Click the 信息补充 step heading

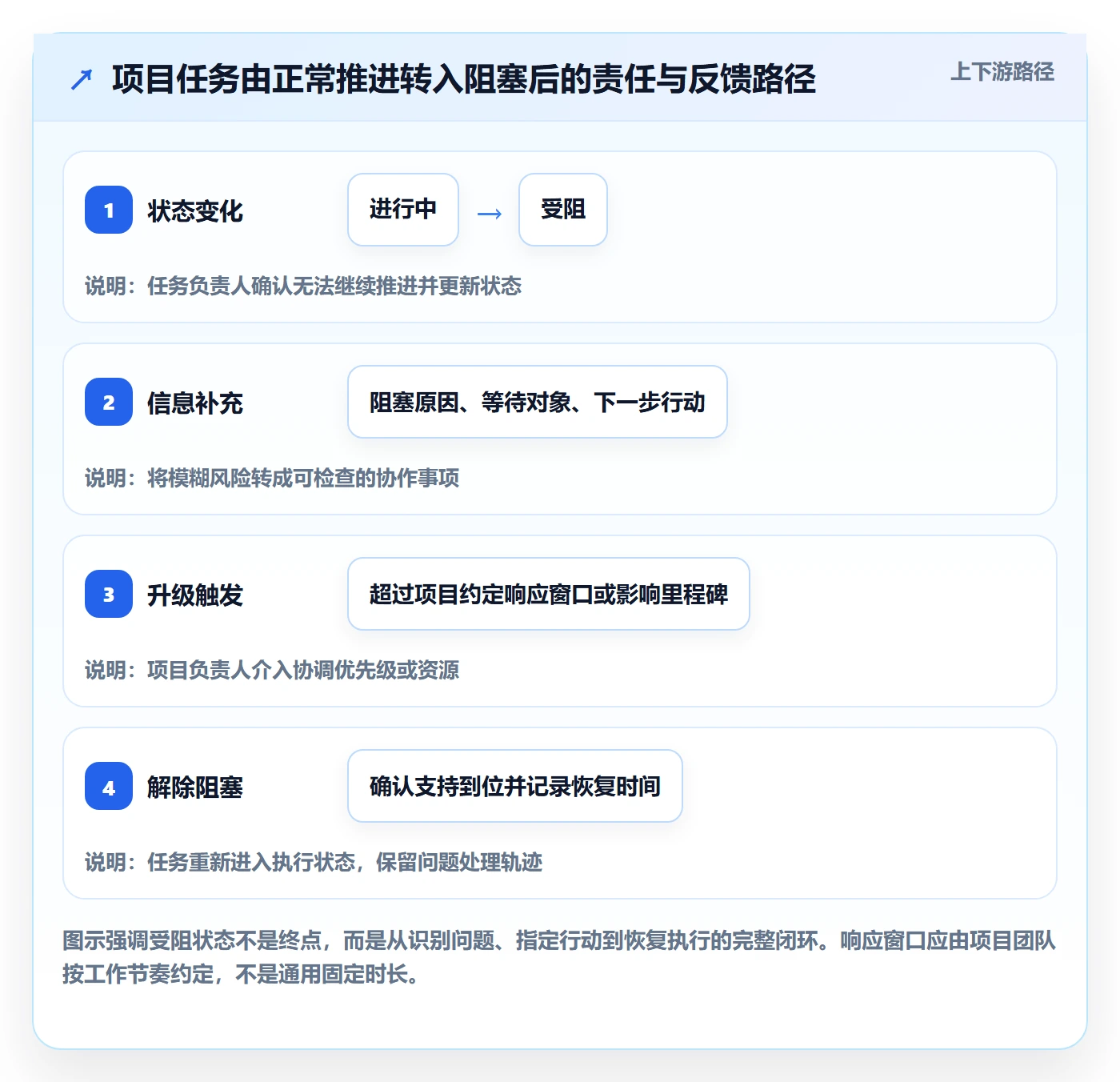pyautogui.click(x=195, y=403)
